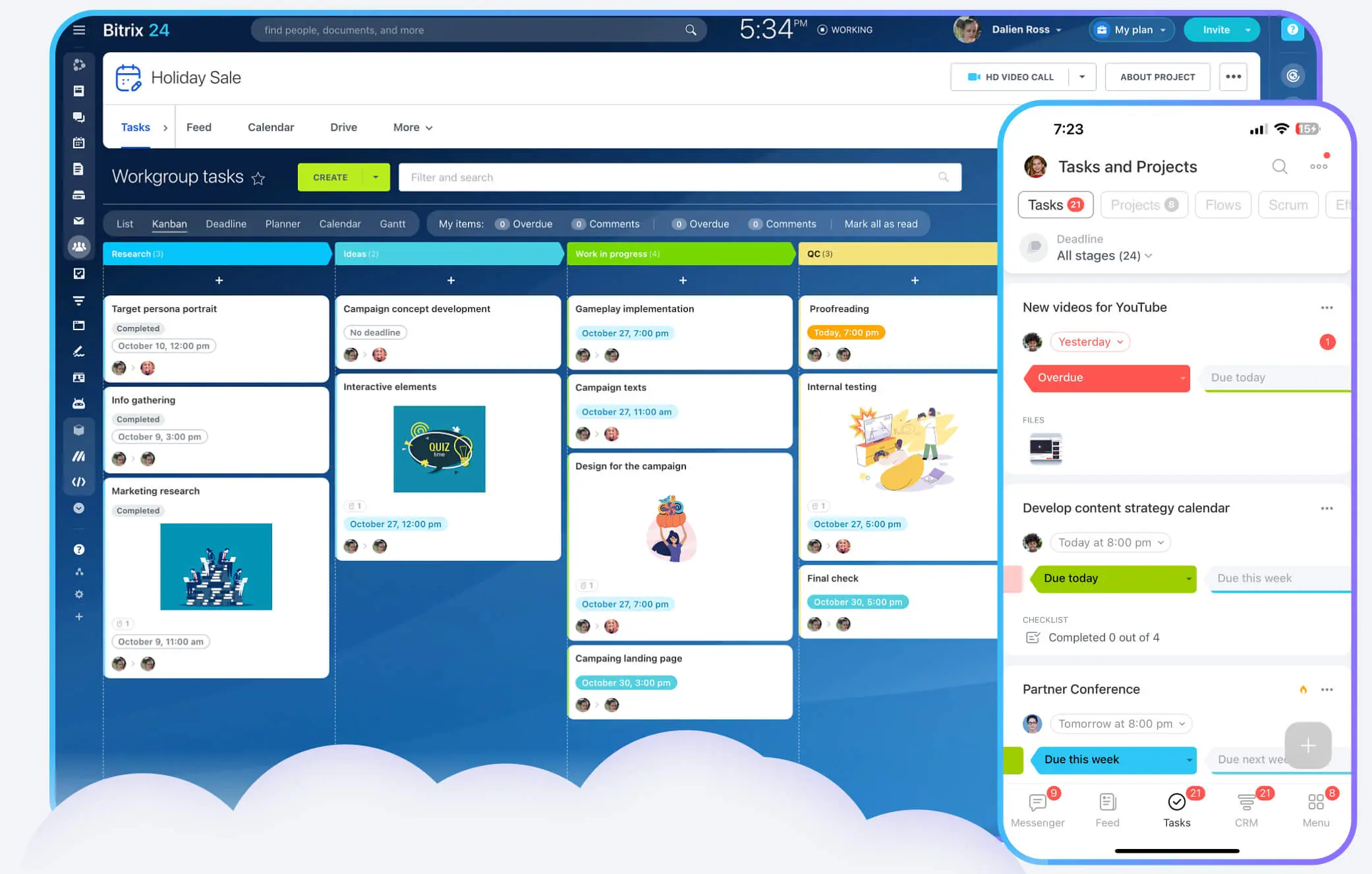Click the red Overdue stage bar
The height and width of the screenshot is (874, 1372).
point(1107,378)
